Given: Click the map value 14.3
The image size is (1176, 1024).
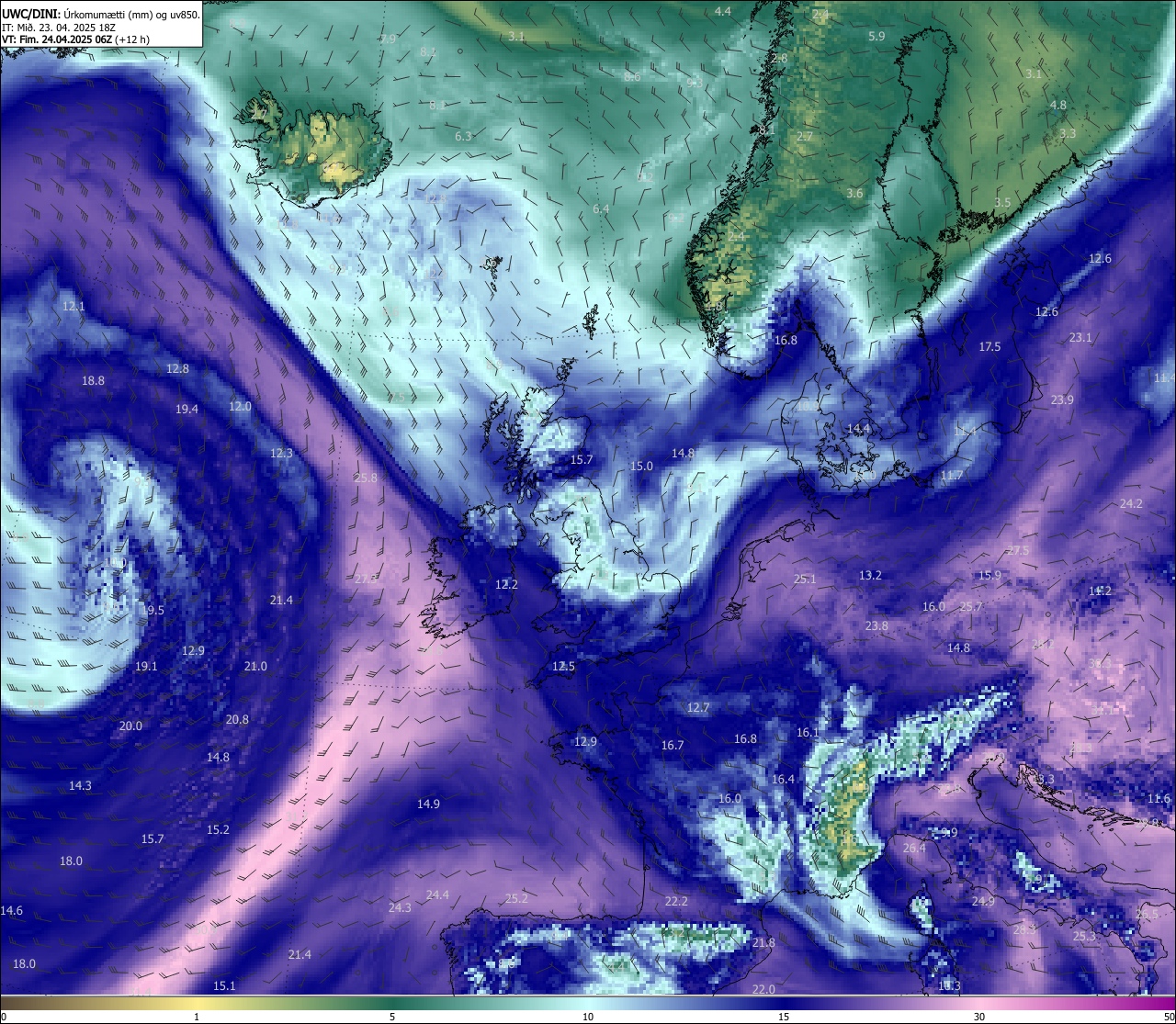Looking at the screenshot, I should 80,785.
